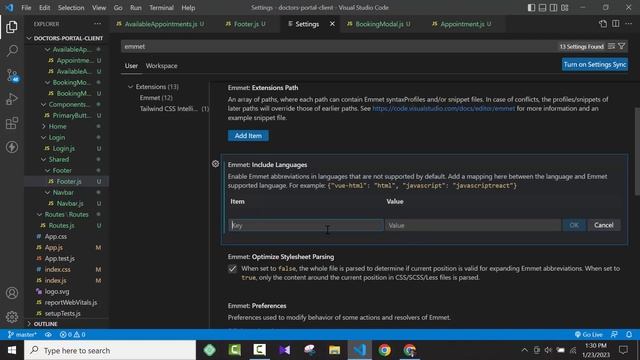Switch to the AvailableAppointments.js tab
Viewport: 640px width, 360px height.
[160, 24]
